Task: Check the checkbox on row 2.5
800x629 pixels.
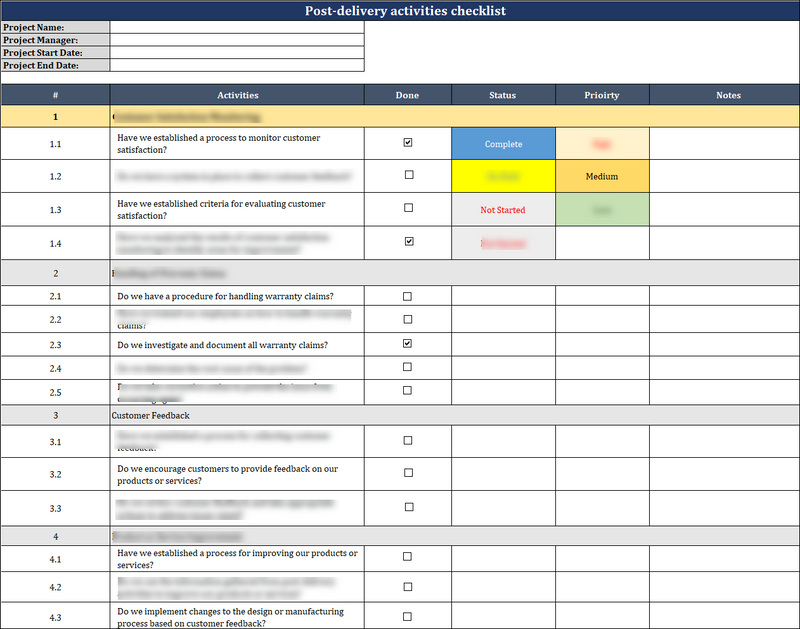Action: click(x=407, y=392)
